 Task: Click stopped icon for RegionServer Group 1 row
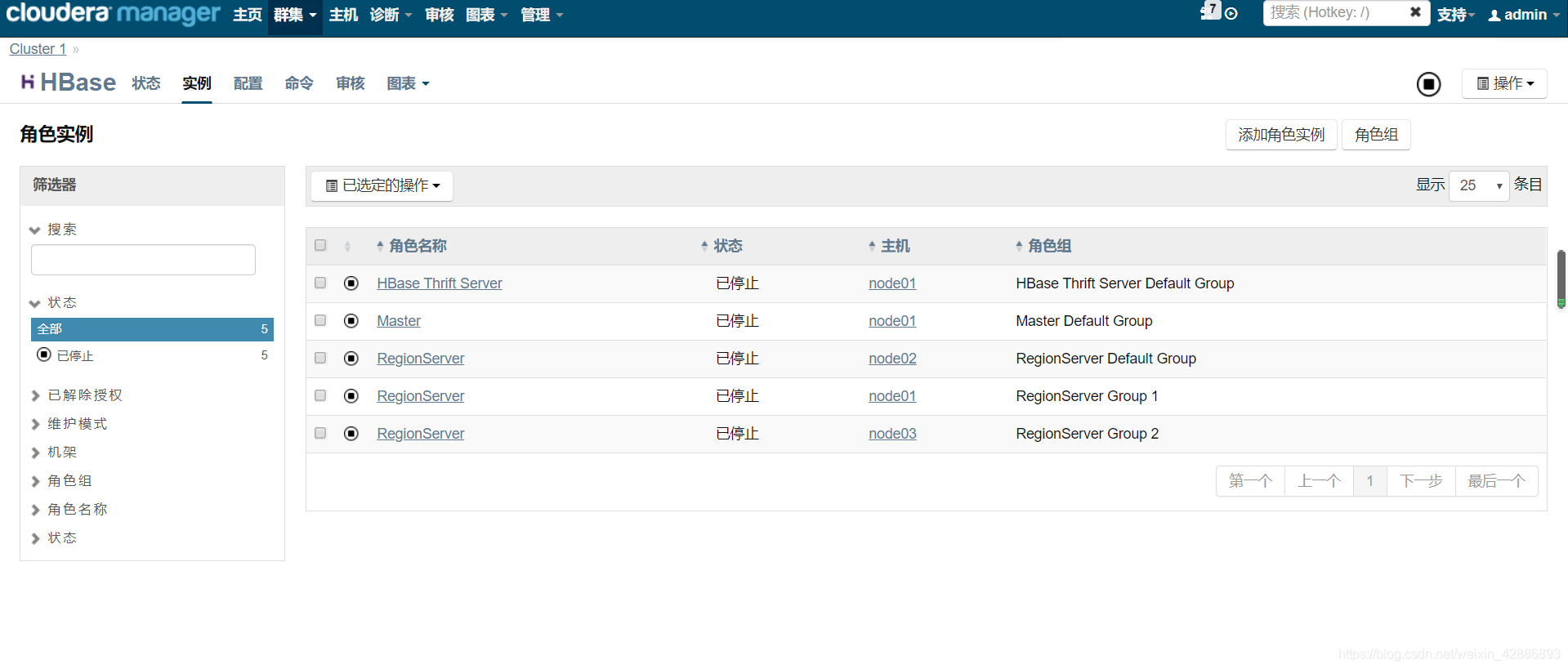point(351,395)
